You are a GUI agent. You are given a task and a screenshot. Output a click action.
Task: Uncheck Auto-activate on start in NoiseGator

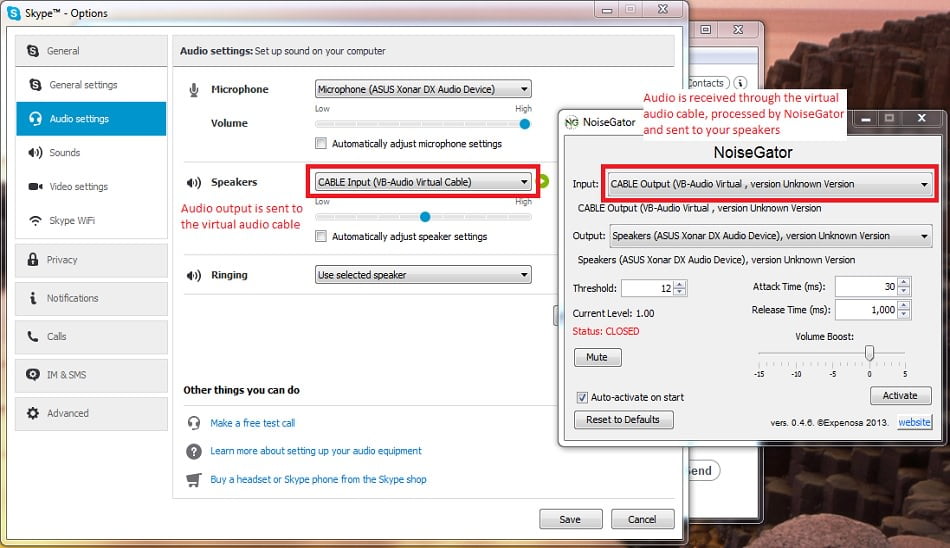(x=582, y=397)
